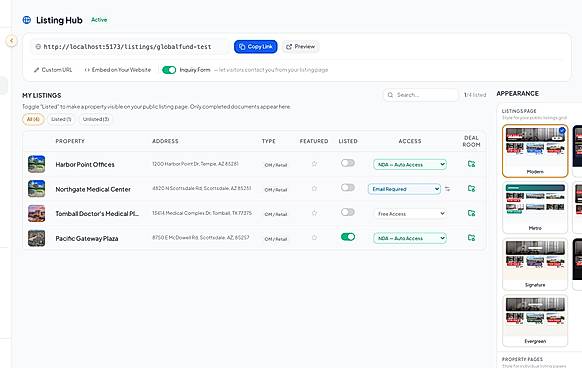Open deal room for Pacific Gateway Plaza
Screen dimensions: 582x368
[x=471, y=238]
